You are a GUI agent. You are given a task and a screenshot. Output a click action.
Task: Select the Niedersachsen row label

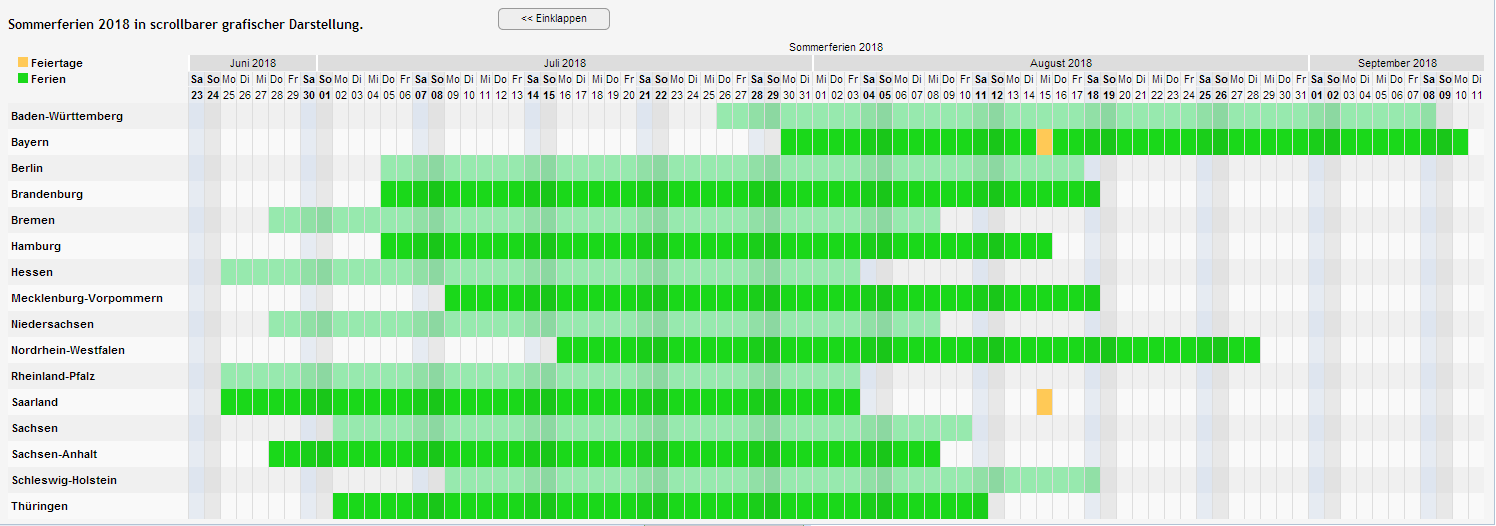tap(53, 324)
